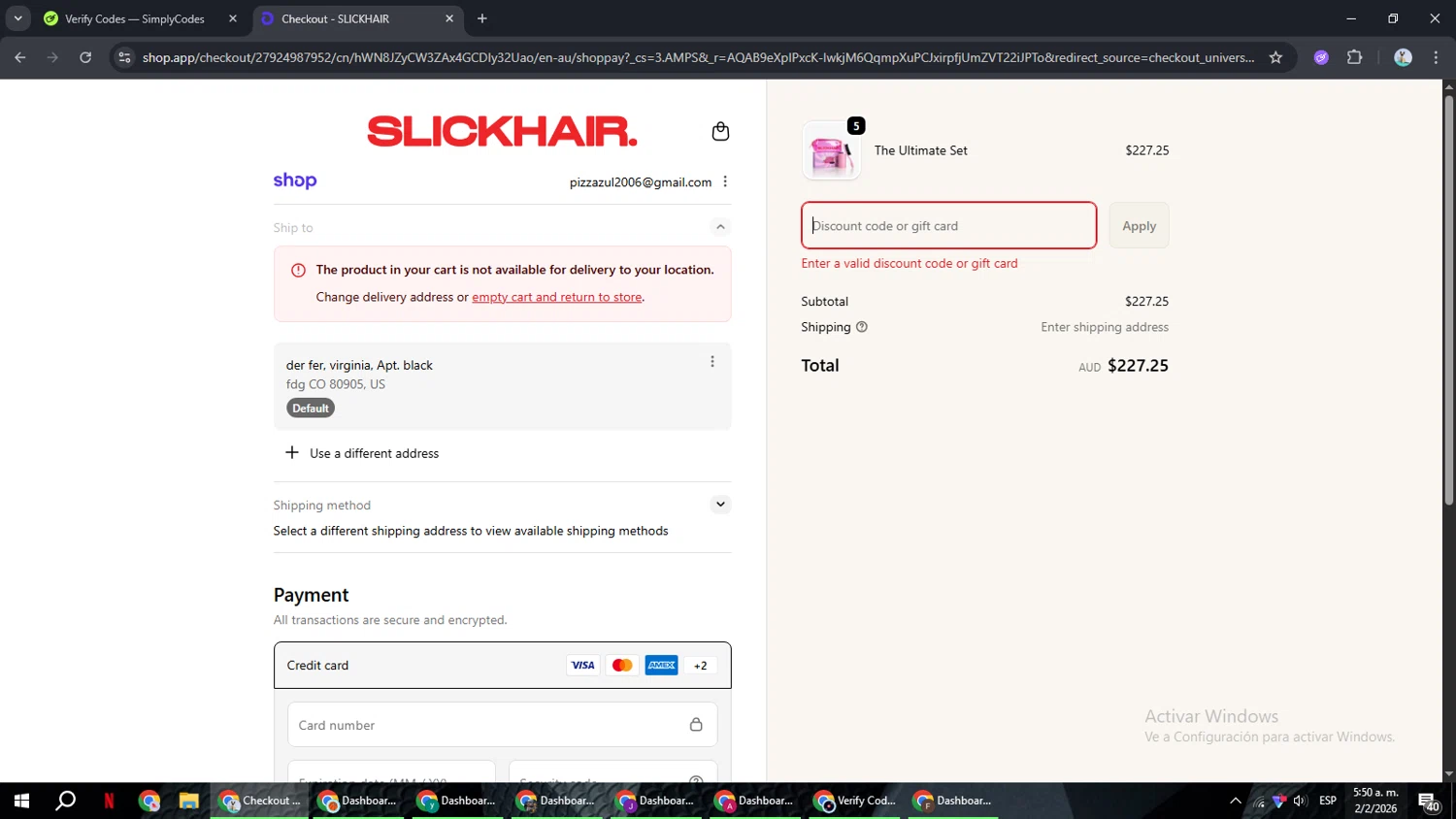
Task: Click the plus icon beside Use a different address
Action: 291,453
